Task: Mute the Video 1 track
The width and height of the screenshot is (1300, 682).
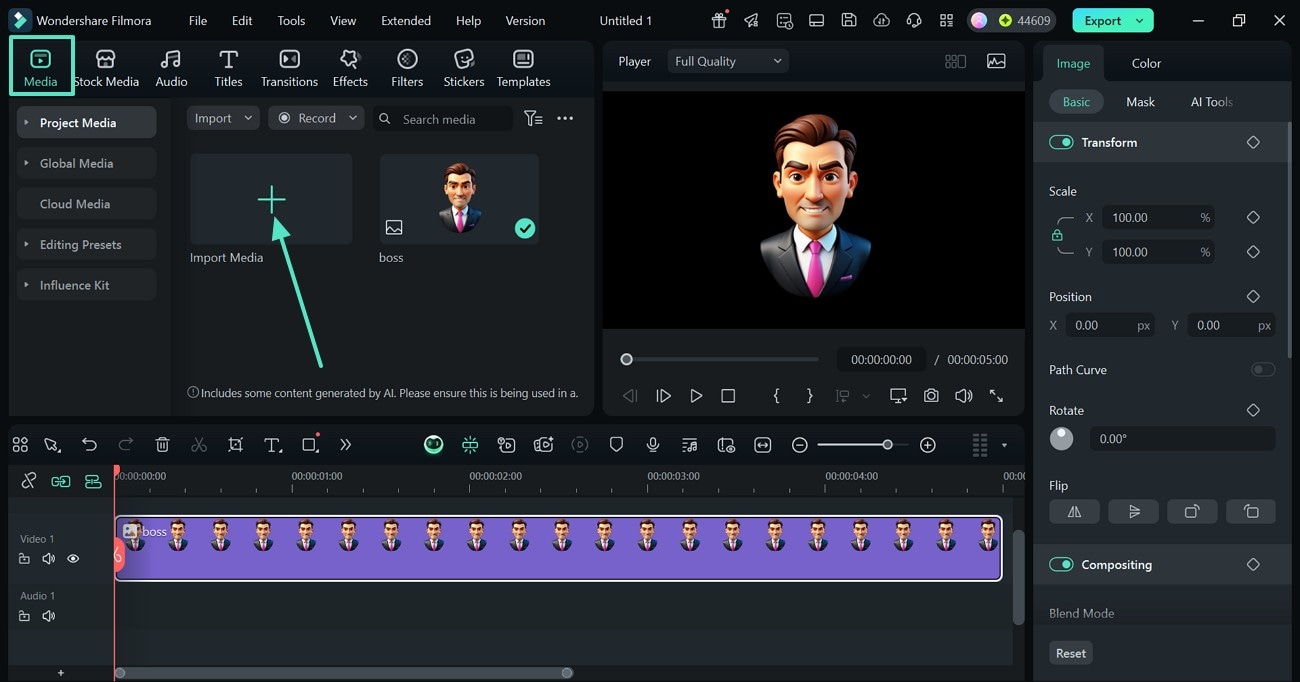Action: 48,559
